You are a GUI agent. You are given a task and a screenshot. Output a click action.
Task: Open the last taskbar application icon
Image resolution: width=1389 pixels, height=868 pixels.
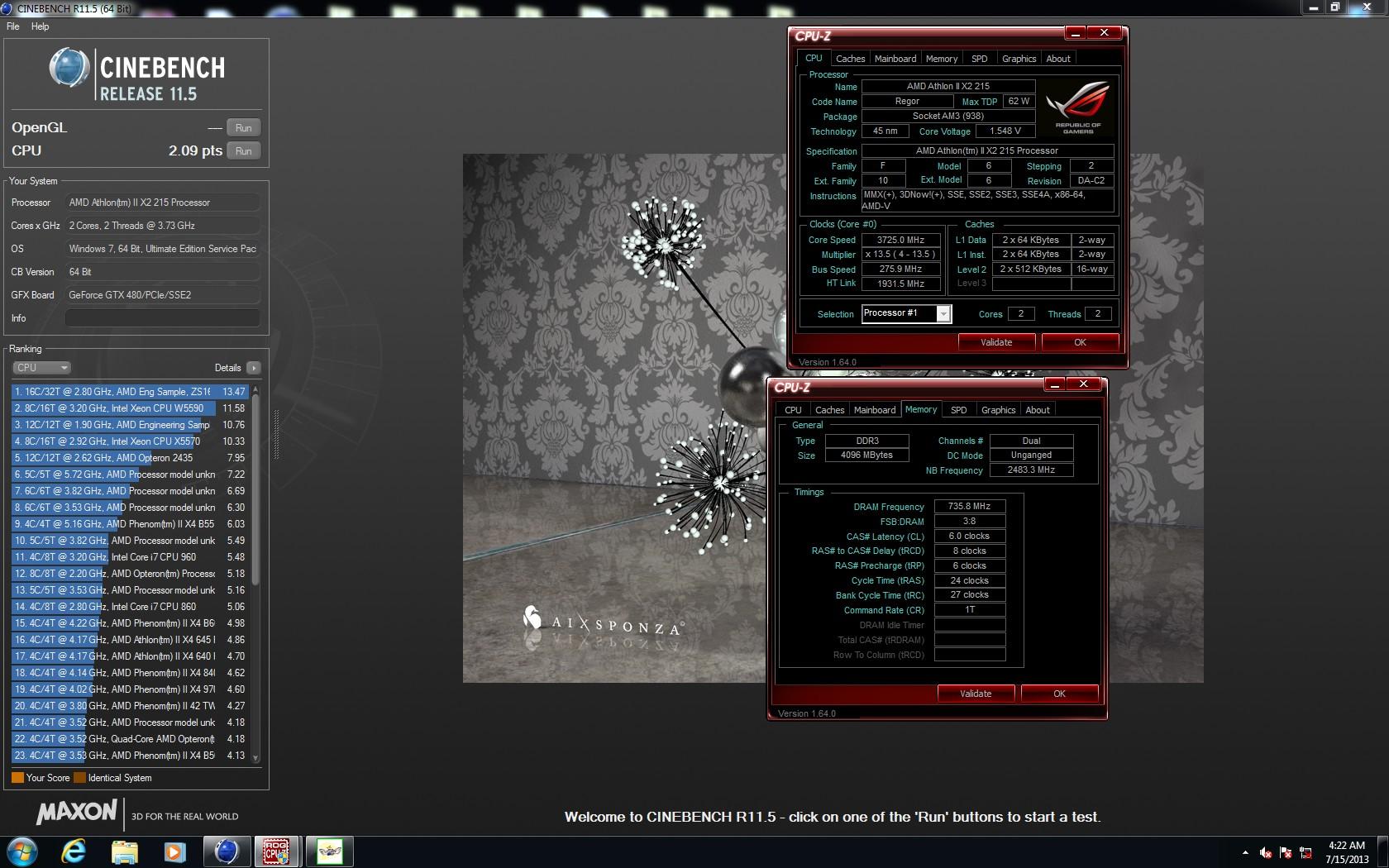tap(329, 851)
